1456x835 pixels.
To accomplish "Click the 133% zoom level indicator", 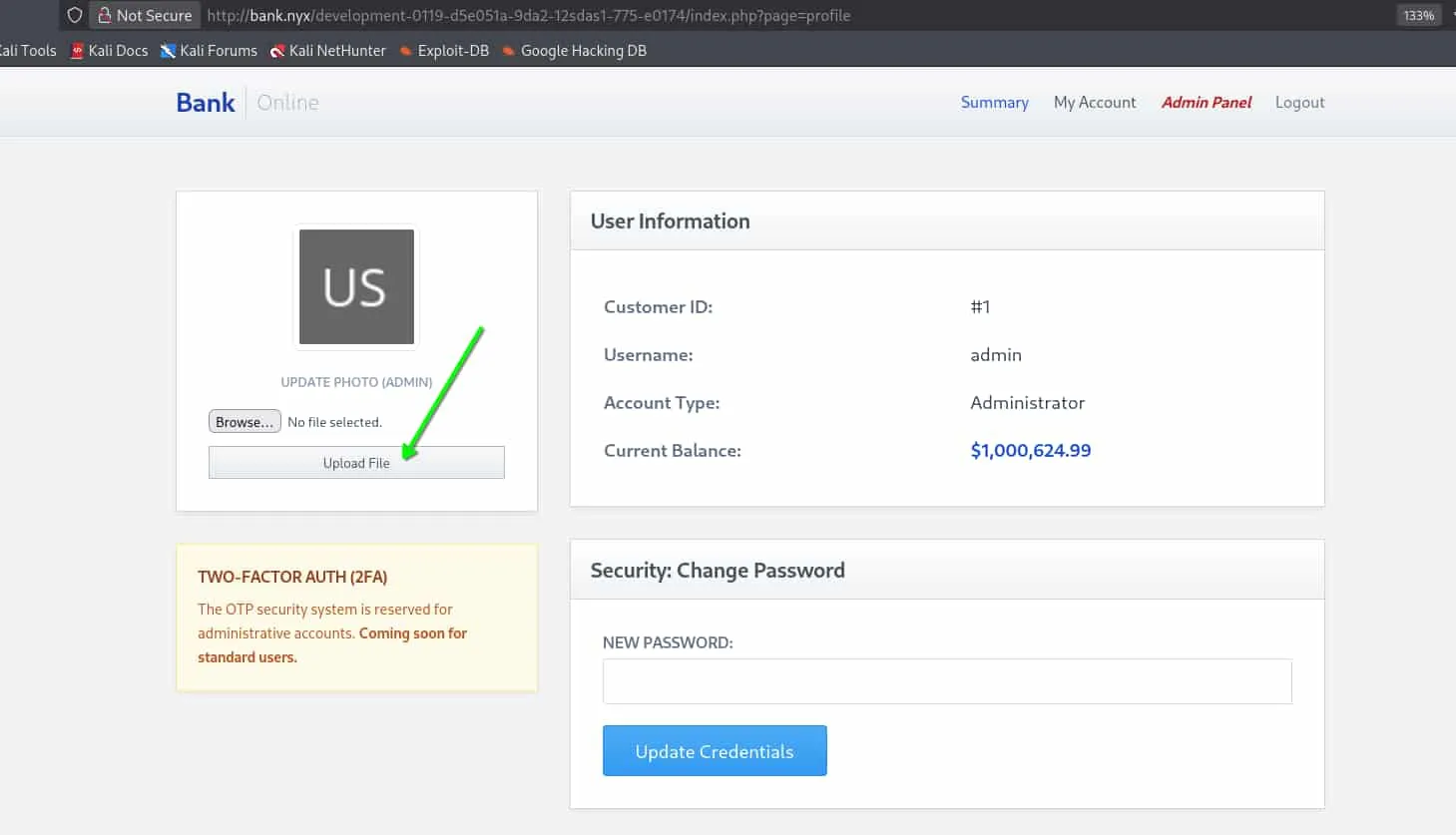I will (1418, 15).
